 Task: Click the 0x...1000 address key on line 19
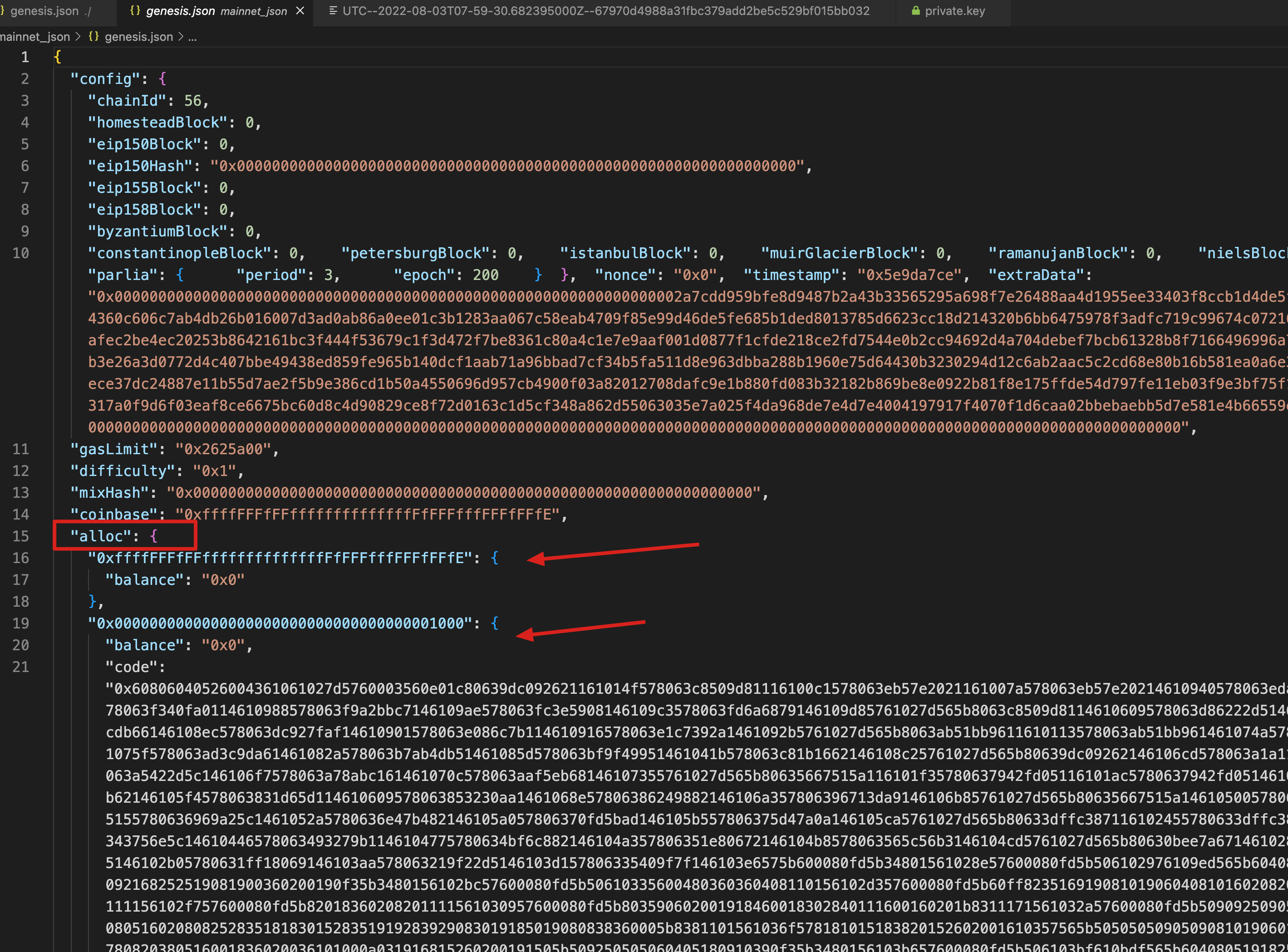pyautogui.click(x=280, y=623)
